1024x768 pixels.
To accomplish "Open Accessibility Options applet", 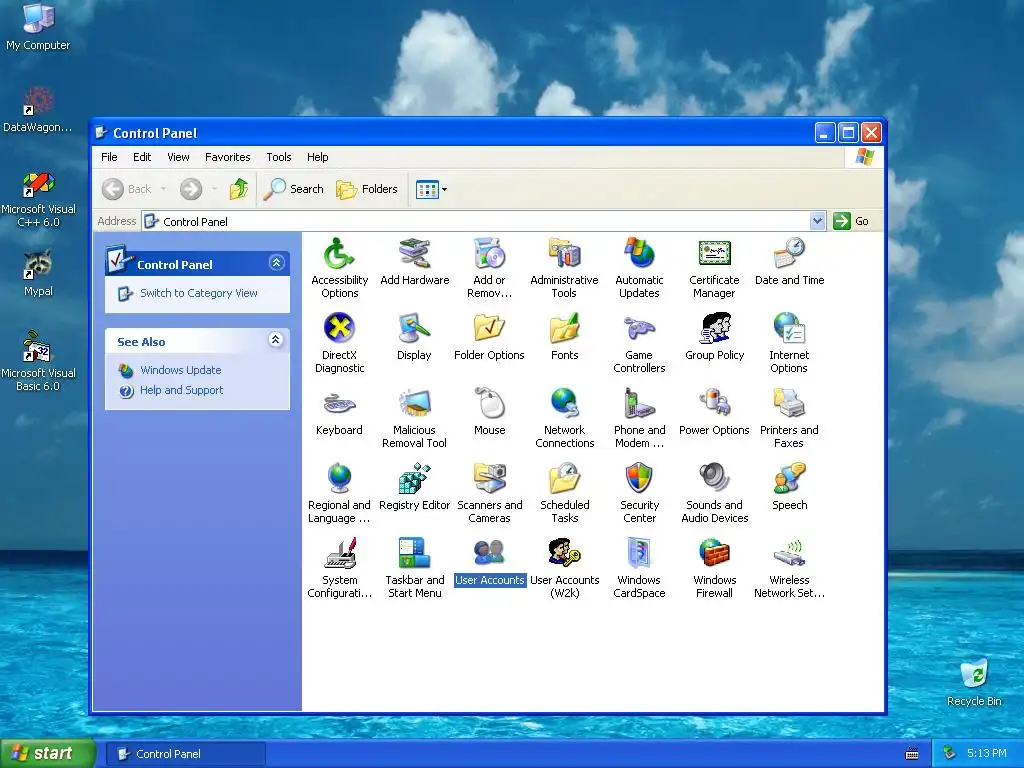I will tap(340, 254).
